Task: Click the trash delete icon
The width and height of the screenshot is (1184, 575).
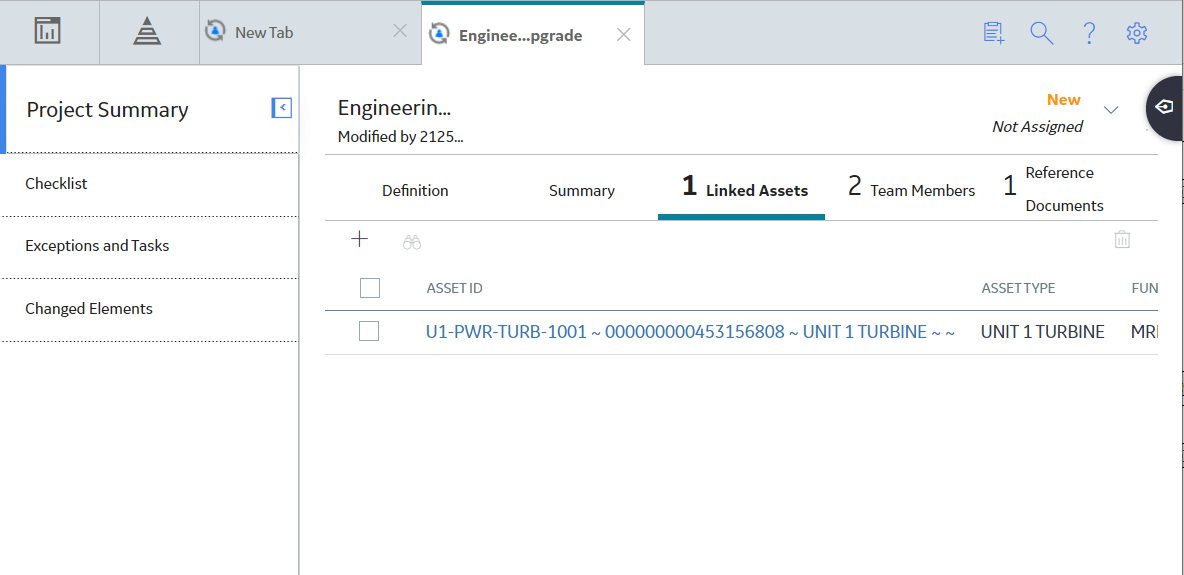Action: (1123, 240)
